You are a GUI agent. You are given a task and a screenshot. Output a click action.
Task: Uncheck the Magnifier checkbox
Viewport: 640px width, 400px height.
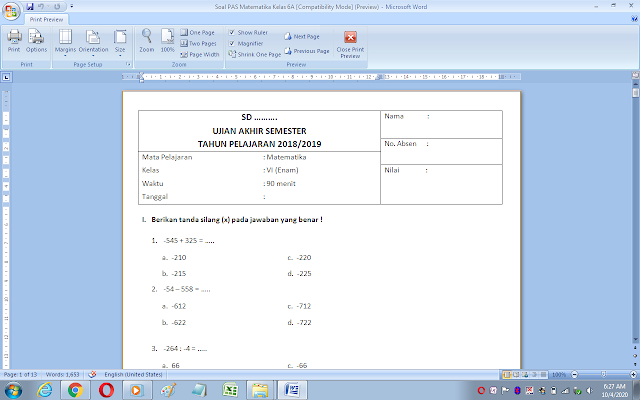(x=232, y=43)
